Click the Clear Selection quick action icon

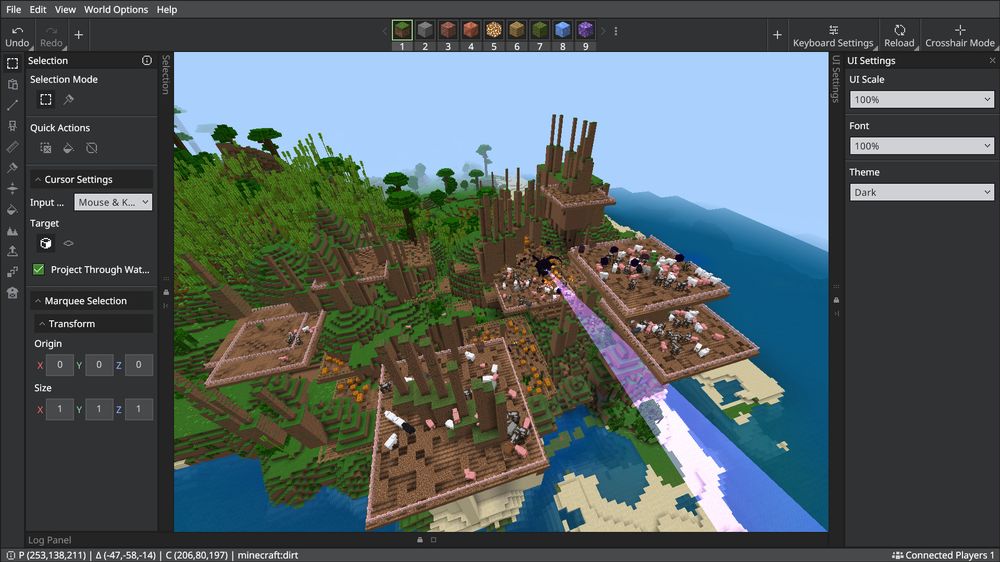(x=92, y=148)
